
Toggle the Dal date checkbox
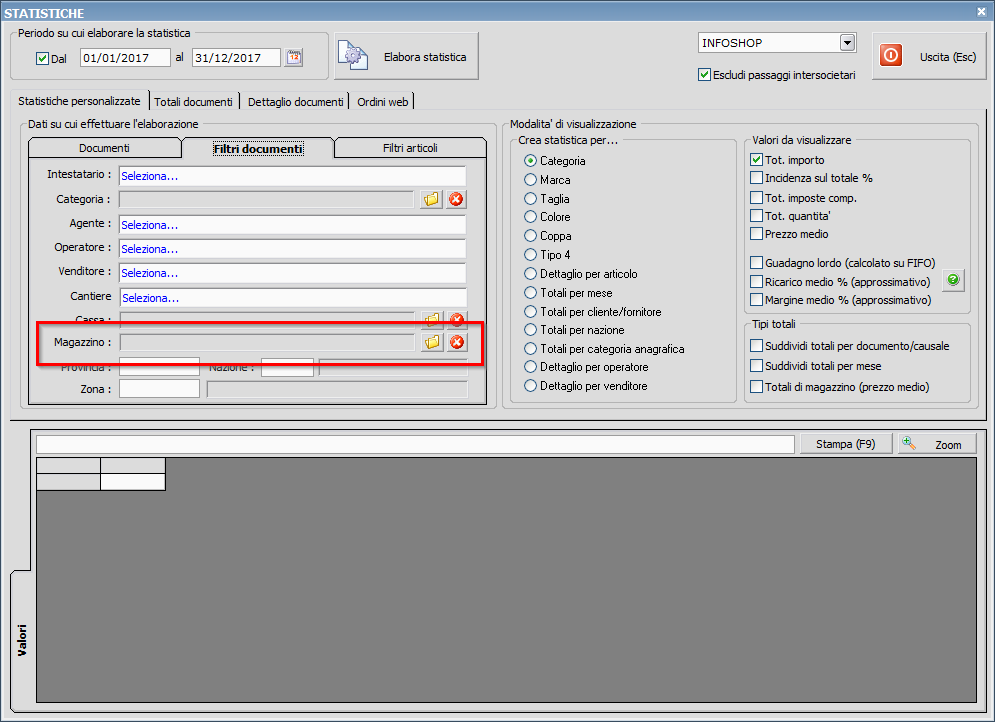43,58
